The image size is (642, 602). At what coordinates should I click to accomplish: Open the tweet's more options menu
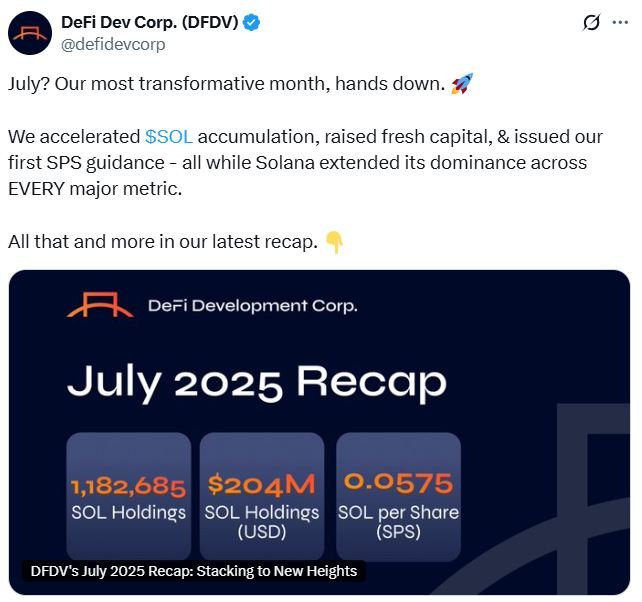(x=620, y=22)
